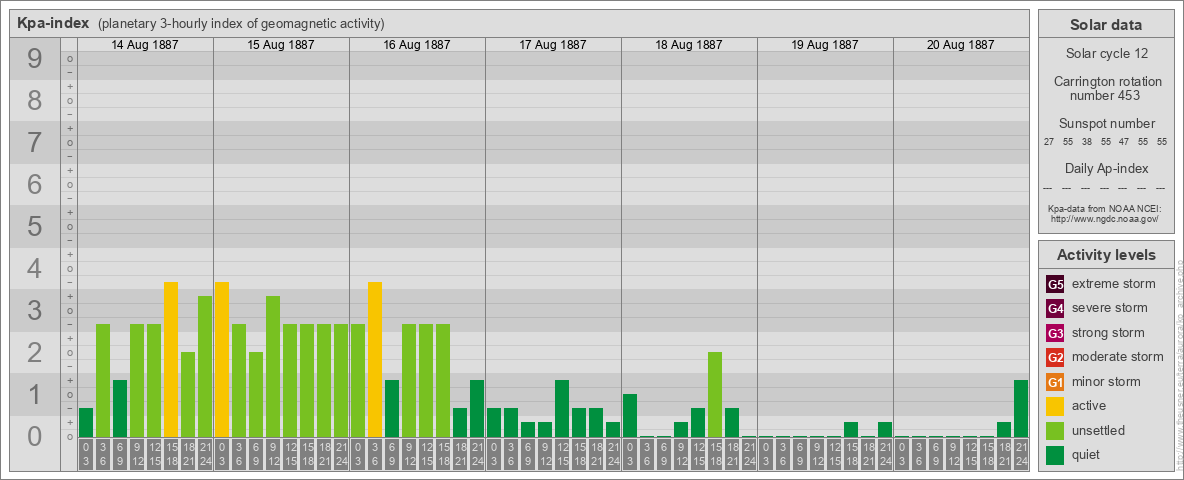Click the sunspot value 38
Image resolution: width=1184 pixels, height=480 pixels.
[x=1087, y=142]
